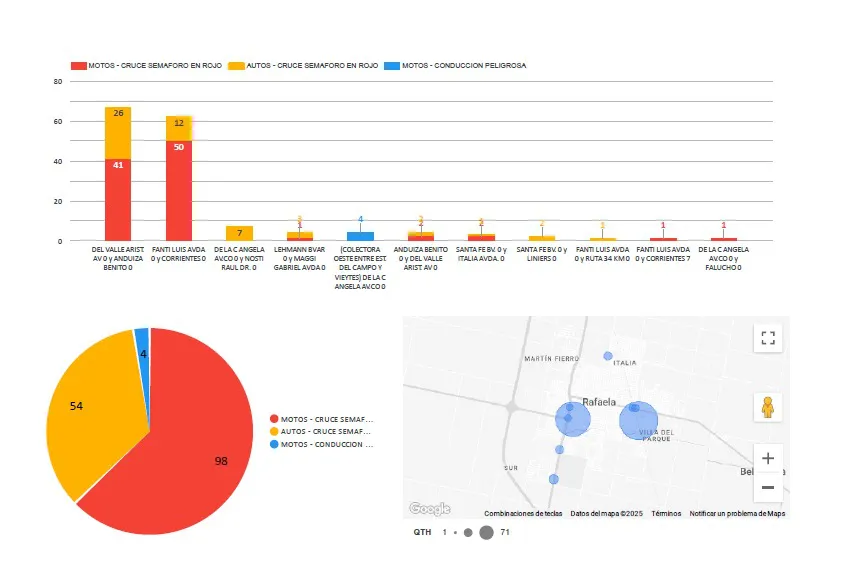Click Notificar un problema de Maps link
The width and height of the screenshot is (841, 561).
point(737,513)
